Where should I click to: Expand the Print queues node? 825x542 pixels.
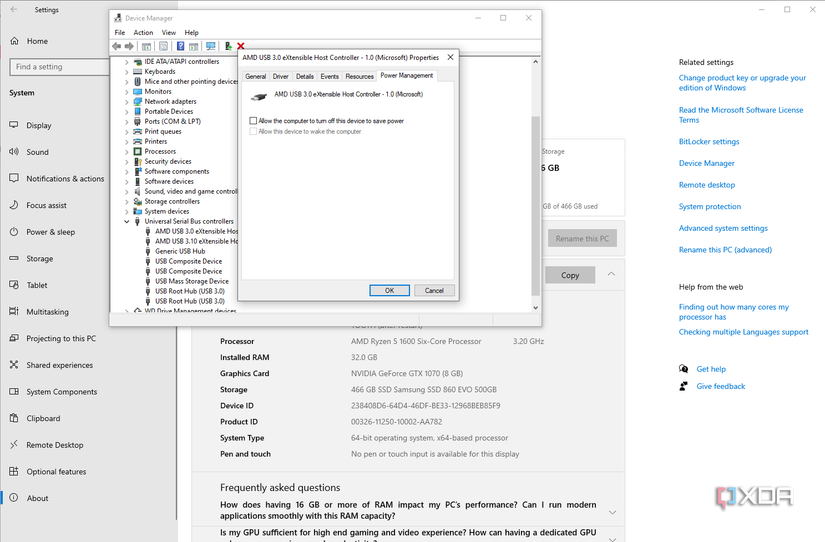click(127, 132)
